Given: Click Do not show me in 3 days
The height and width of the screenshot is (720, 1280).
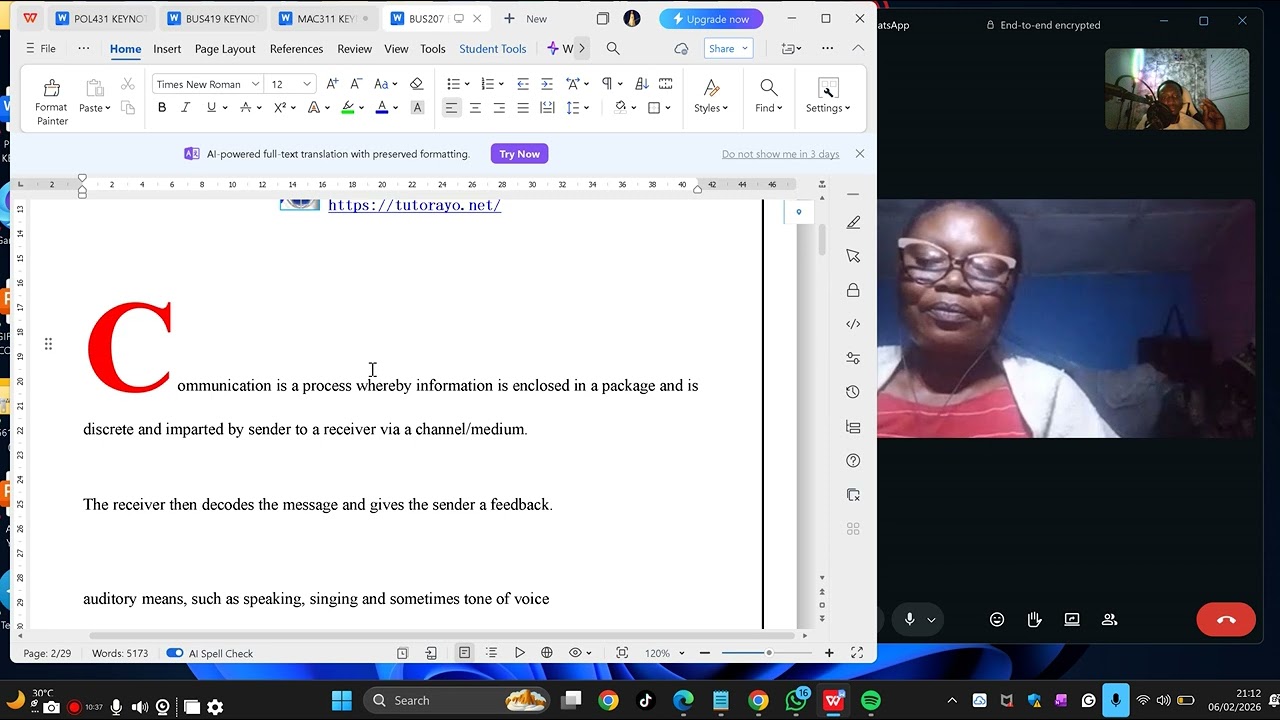Looking at the screenshot, I should pyautogui.click(x=780, y=154).
